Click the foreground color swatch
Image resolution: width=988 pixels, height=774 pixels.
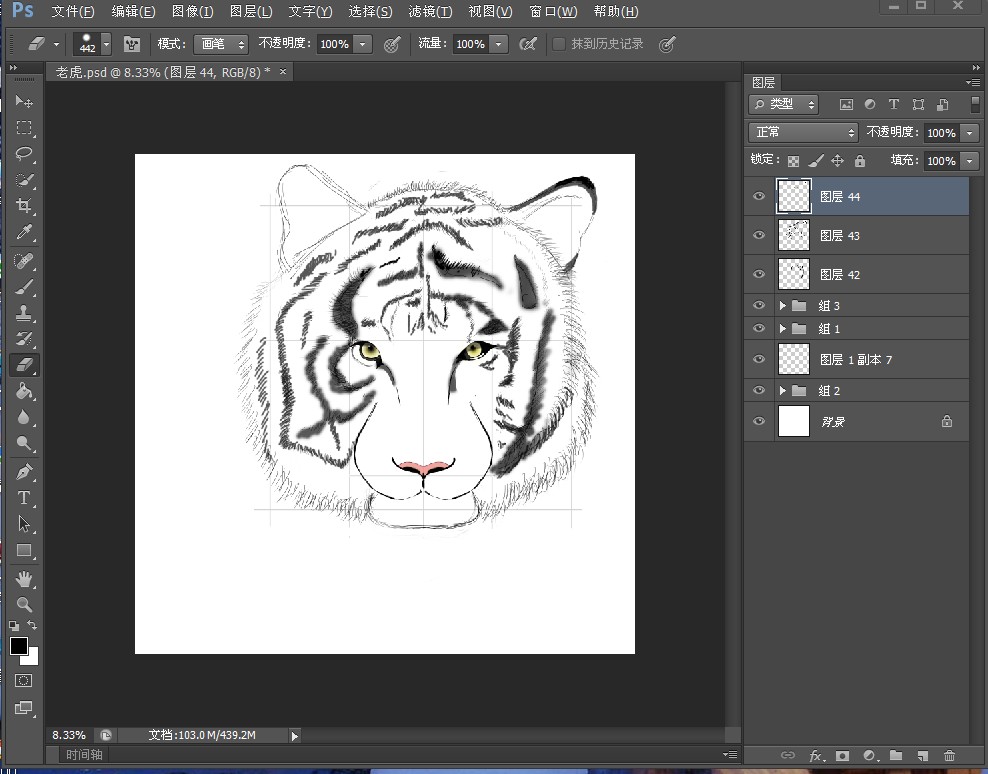click(19, 646)
